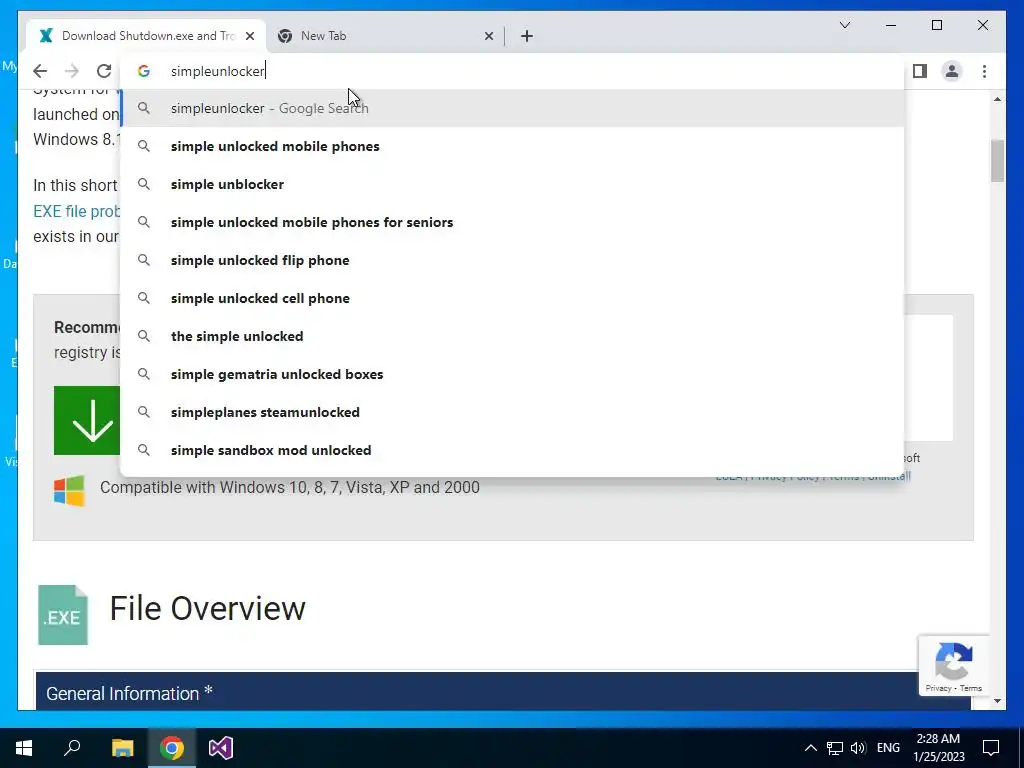
Task: Click the volume speaker tray icon
Action: [858, 748]
